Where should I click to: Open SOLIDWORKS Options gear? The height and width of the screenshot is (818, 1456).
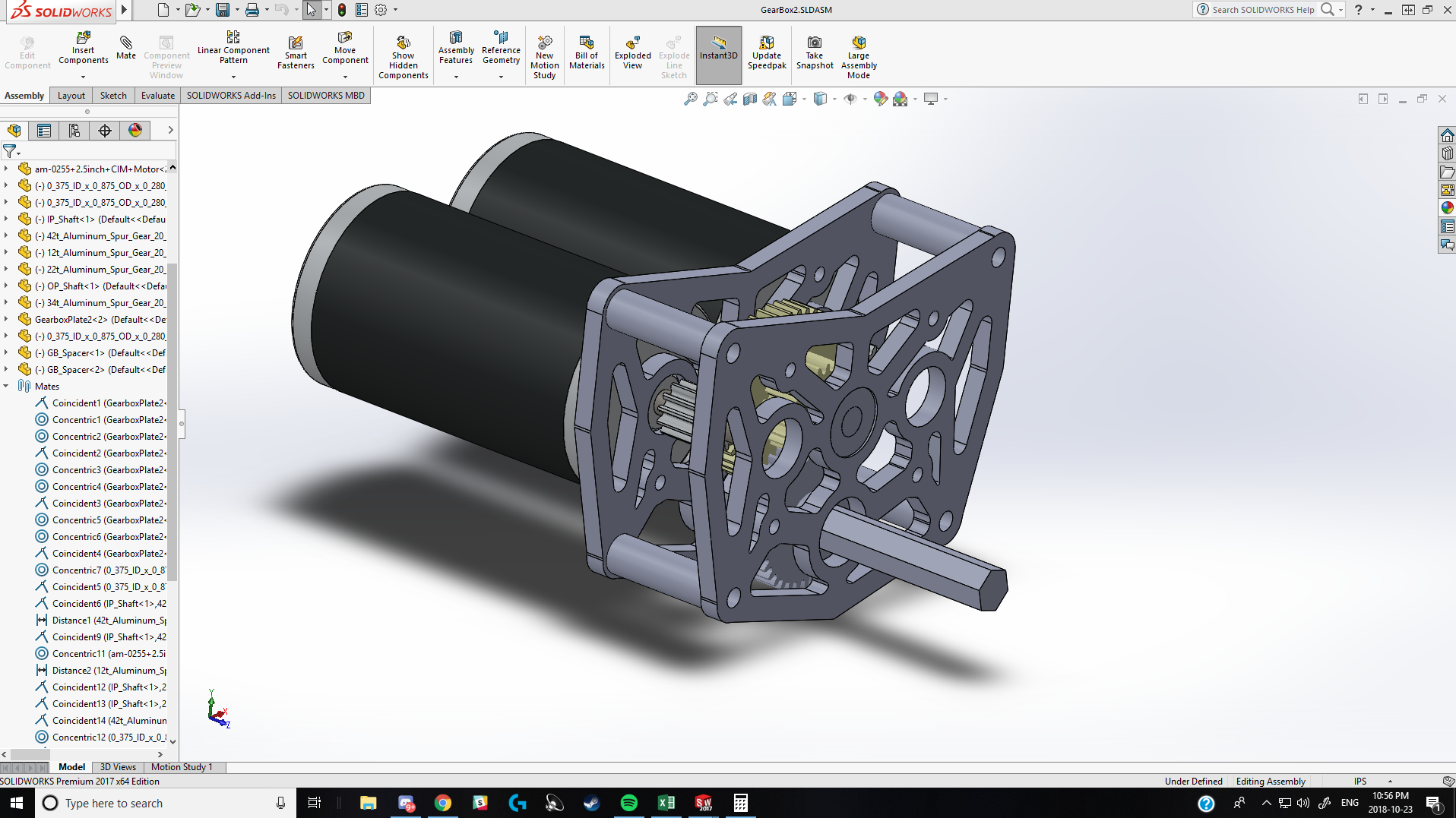coord(381,10)
